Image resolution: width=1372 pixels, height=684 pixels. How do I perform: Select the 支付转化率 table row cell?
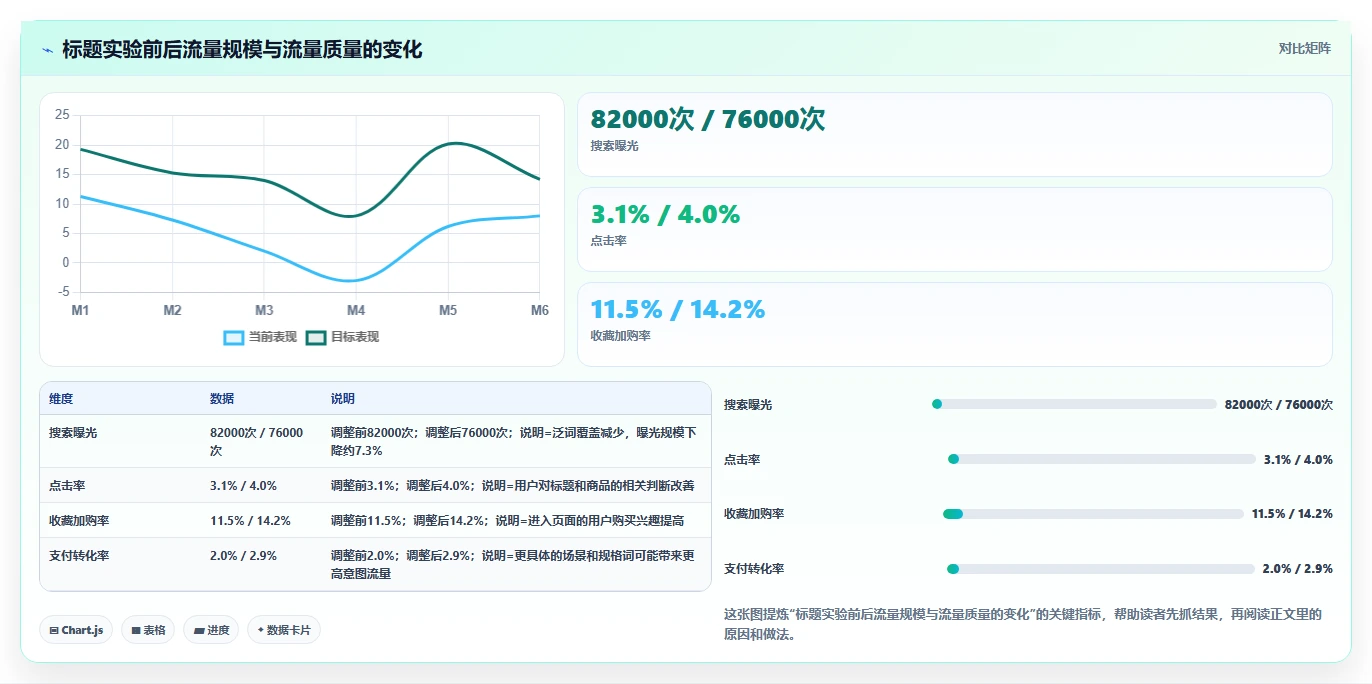pyautogui.click(x=120, y=564)
